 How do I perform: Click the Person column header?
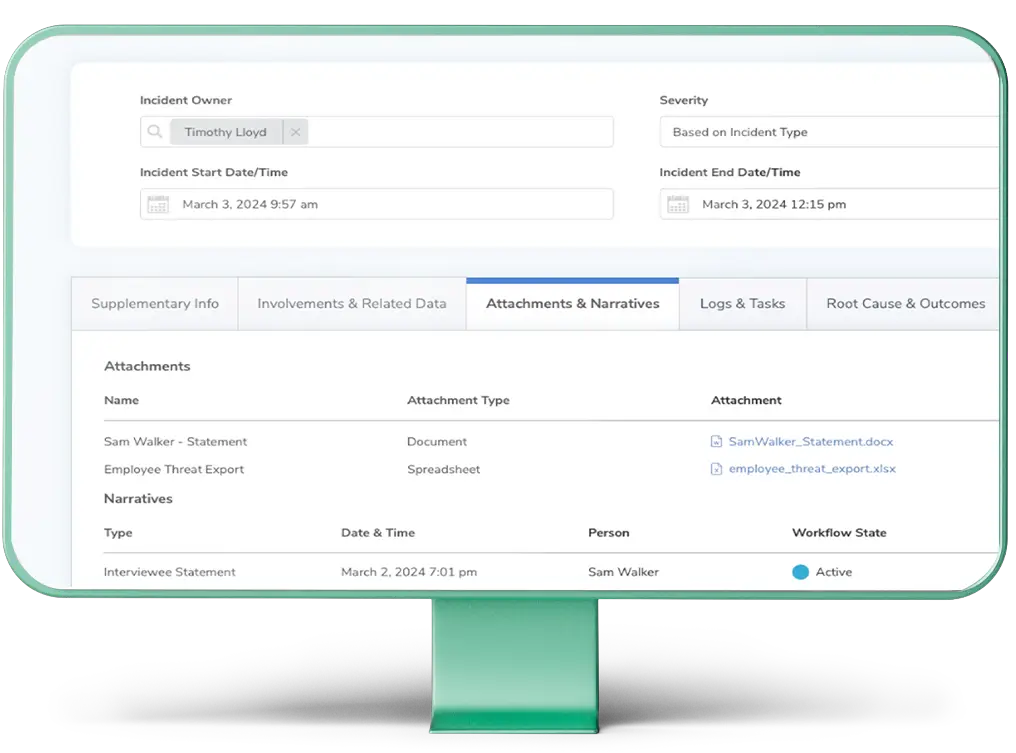[x=608, y=533]
